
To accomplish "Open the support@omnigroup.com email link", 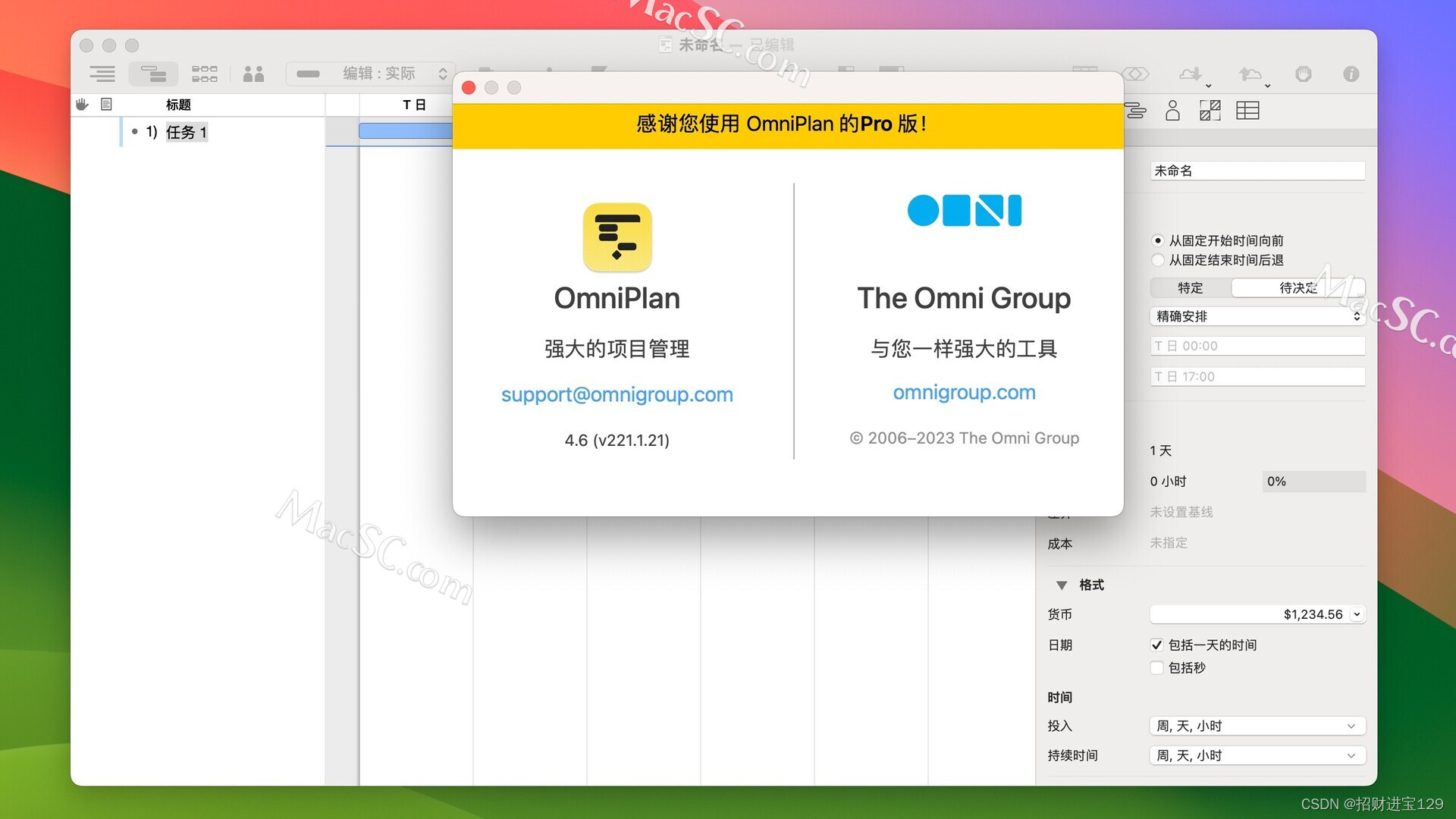I will (617, 394).
